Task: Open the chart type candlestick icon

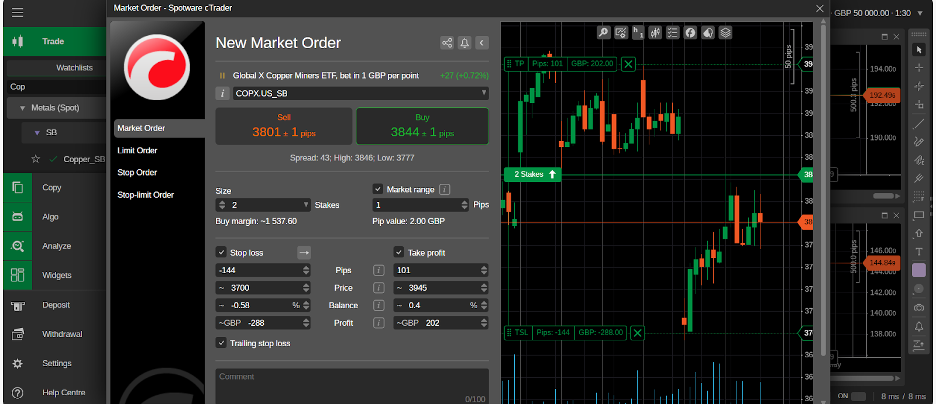Action: pos(655,32)
